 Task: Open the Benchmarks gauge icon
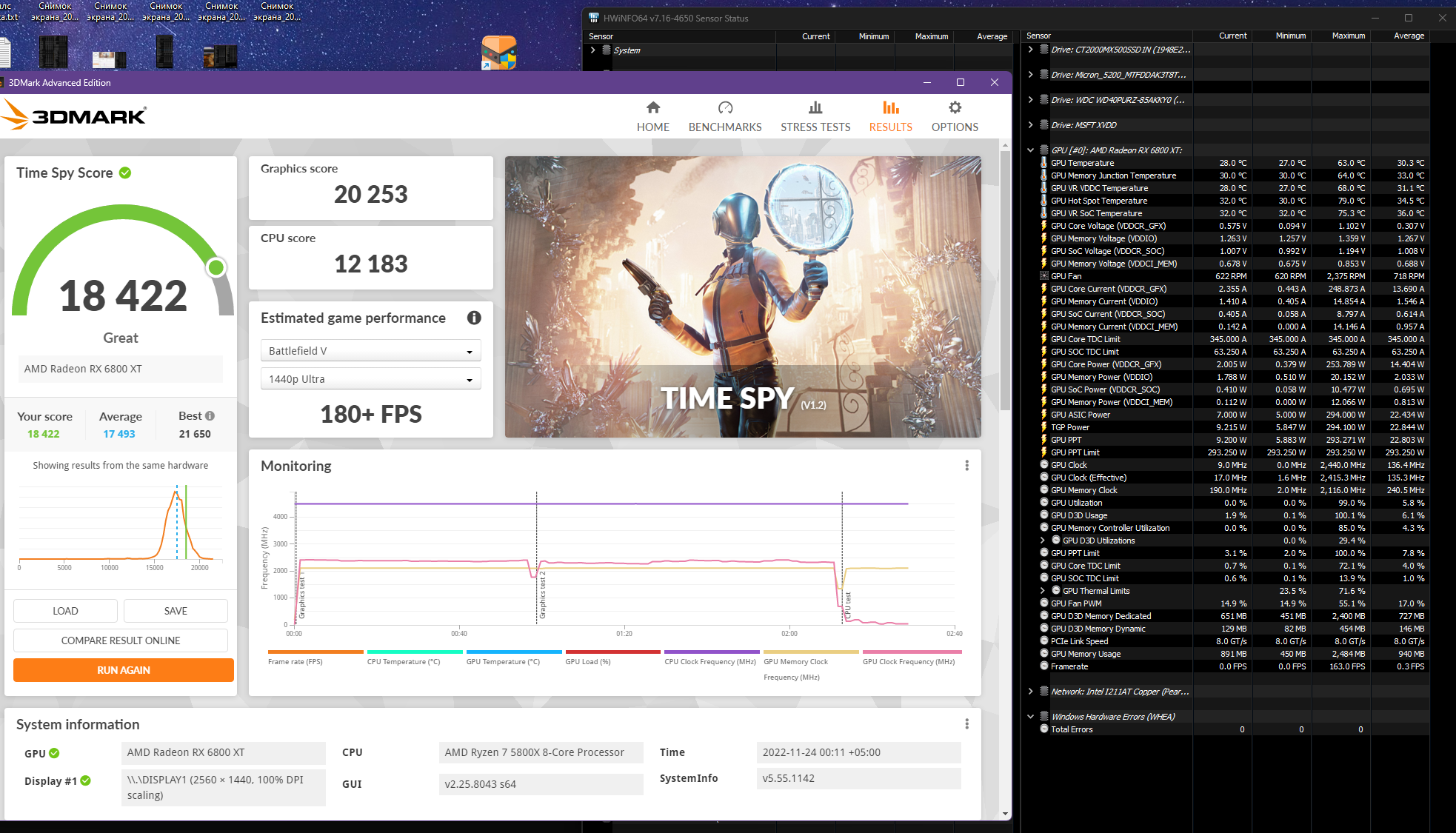pos(725,108)
